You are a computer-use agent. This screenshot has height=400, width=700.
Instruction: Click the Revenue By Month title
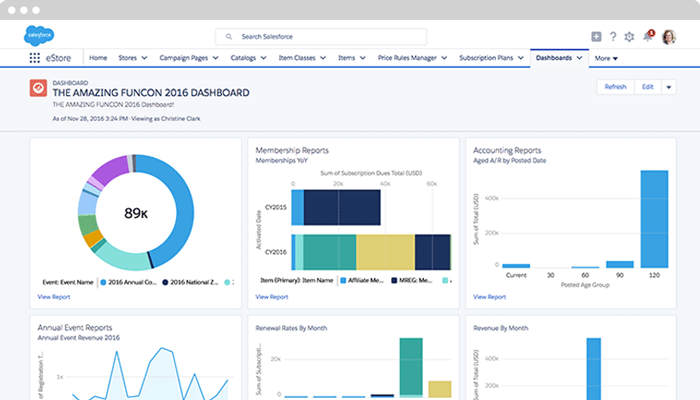pos(500,328)
